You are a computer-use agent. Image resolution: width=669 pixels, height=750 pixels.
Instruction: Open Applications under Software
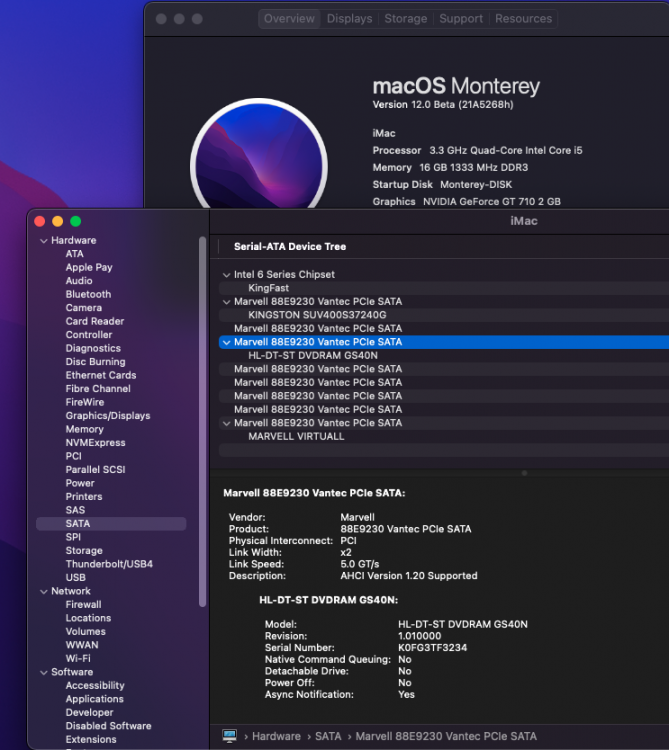(95, 699)
